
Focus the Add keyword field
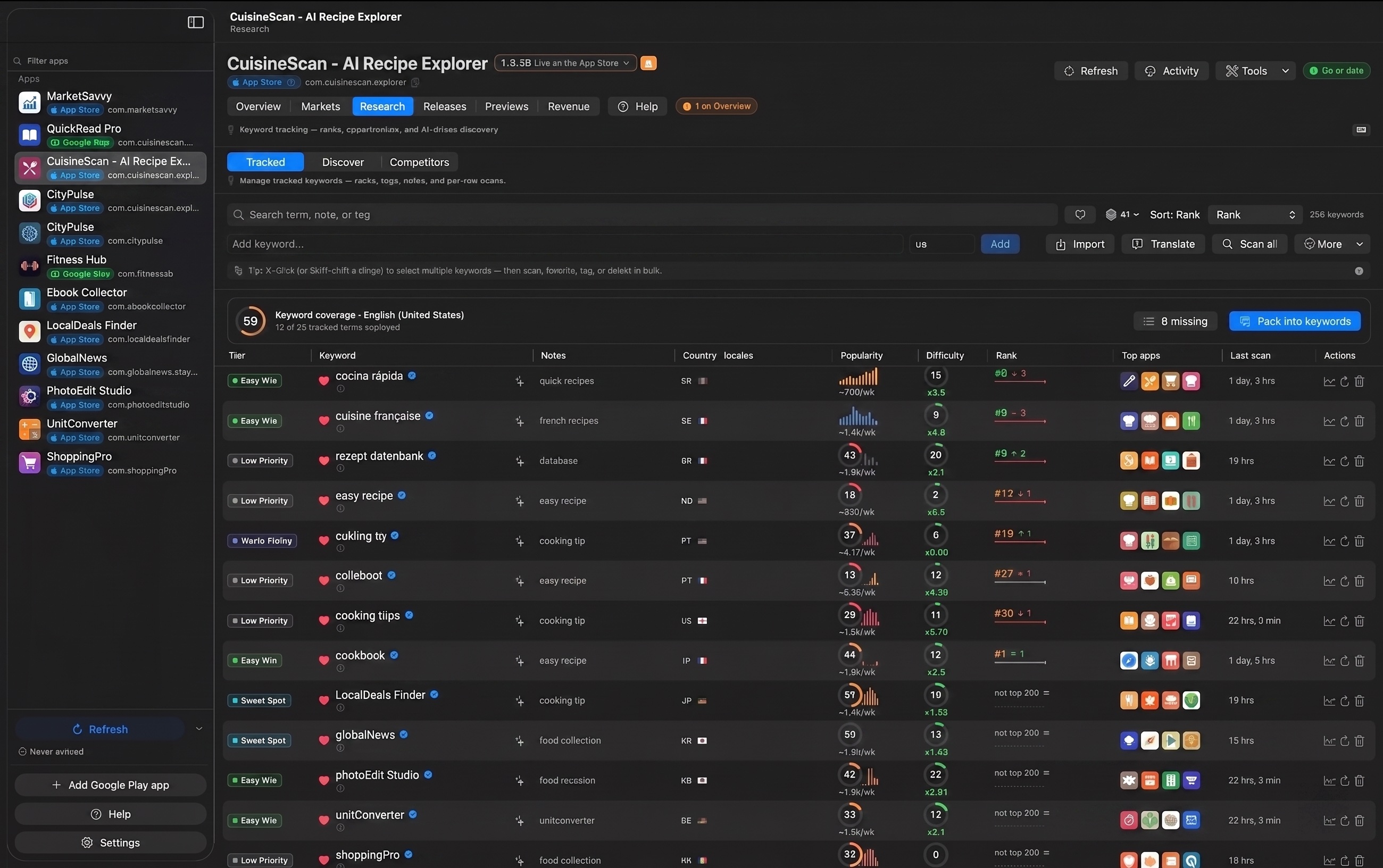[565, 244]
